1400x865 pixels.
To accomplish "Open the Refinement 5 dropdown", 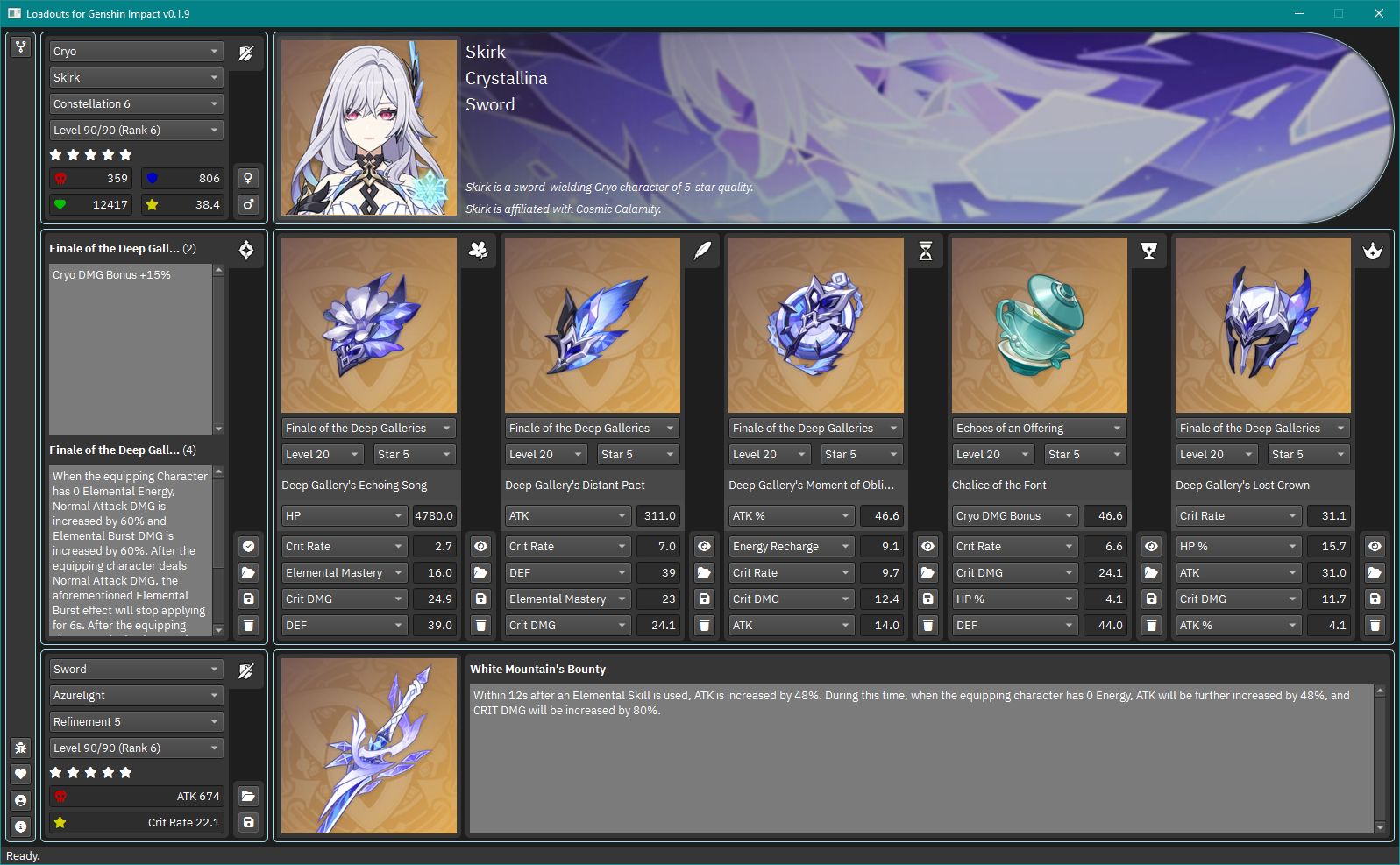I will 136,722.
